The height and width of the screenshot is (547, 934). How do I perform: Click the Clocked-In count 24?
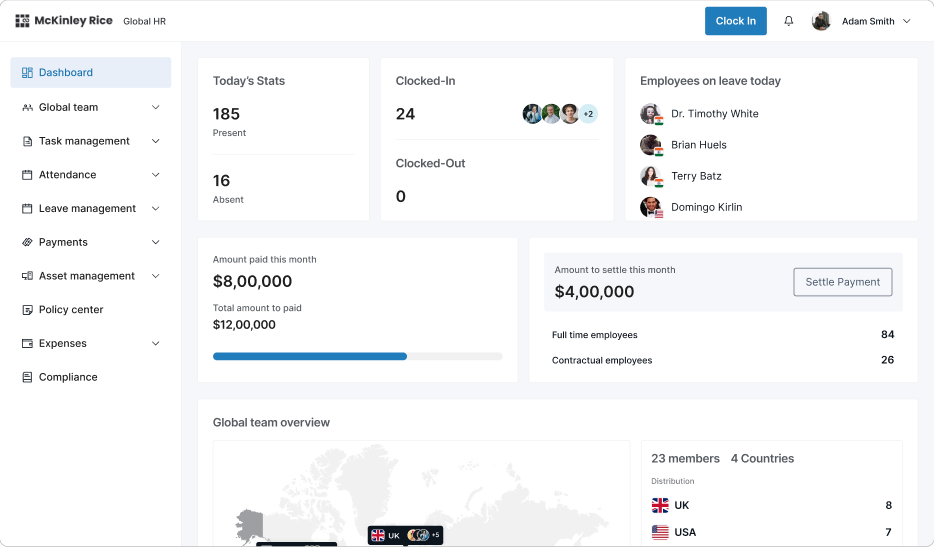click(405, 114)
